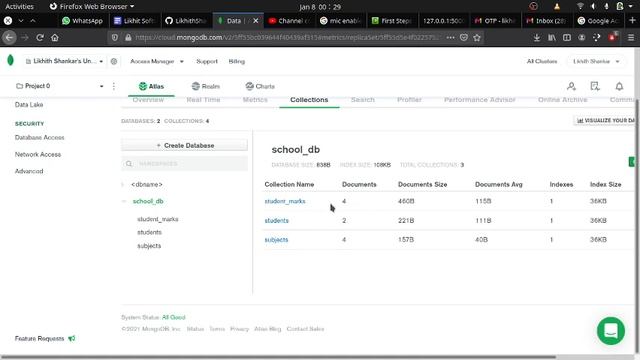
Task: Click the Firefox home icon
Action: [55, 38]
